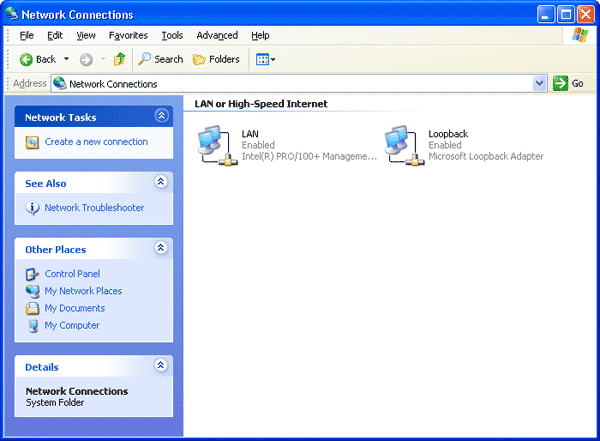Click the My Documents icon

33,308
